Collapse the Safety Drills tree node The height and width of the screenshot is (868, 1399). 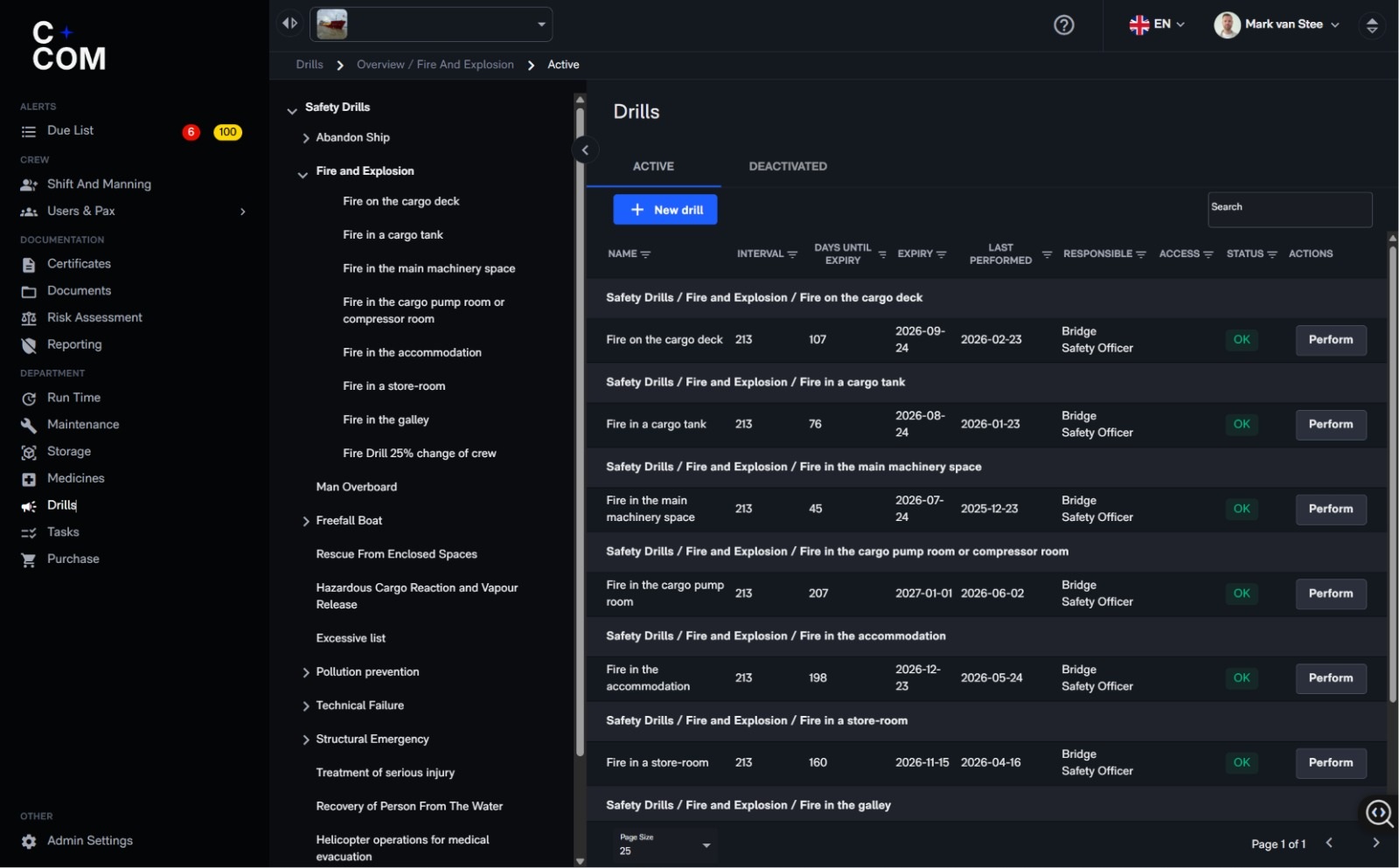pos(292,110)
